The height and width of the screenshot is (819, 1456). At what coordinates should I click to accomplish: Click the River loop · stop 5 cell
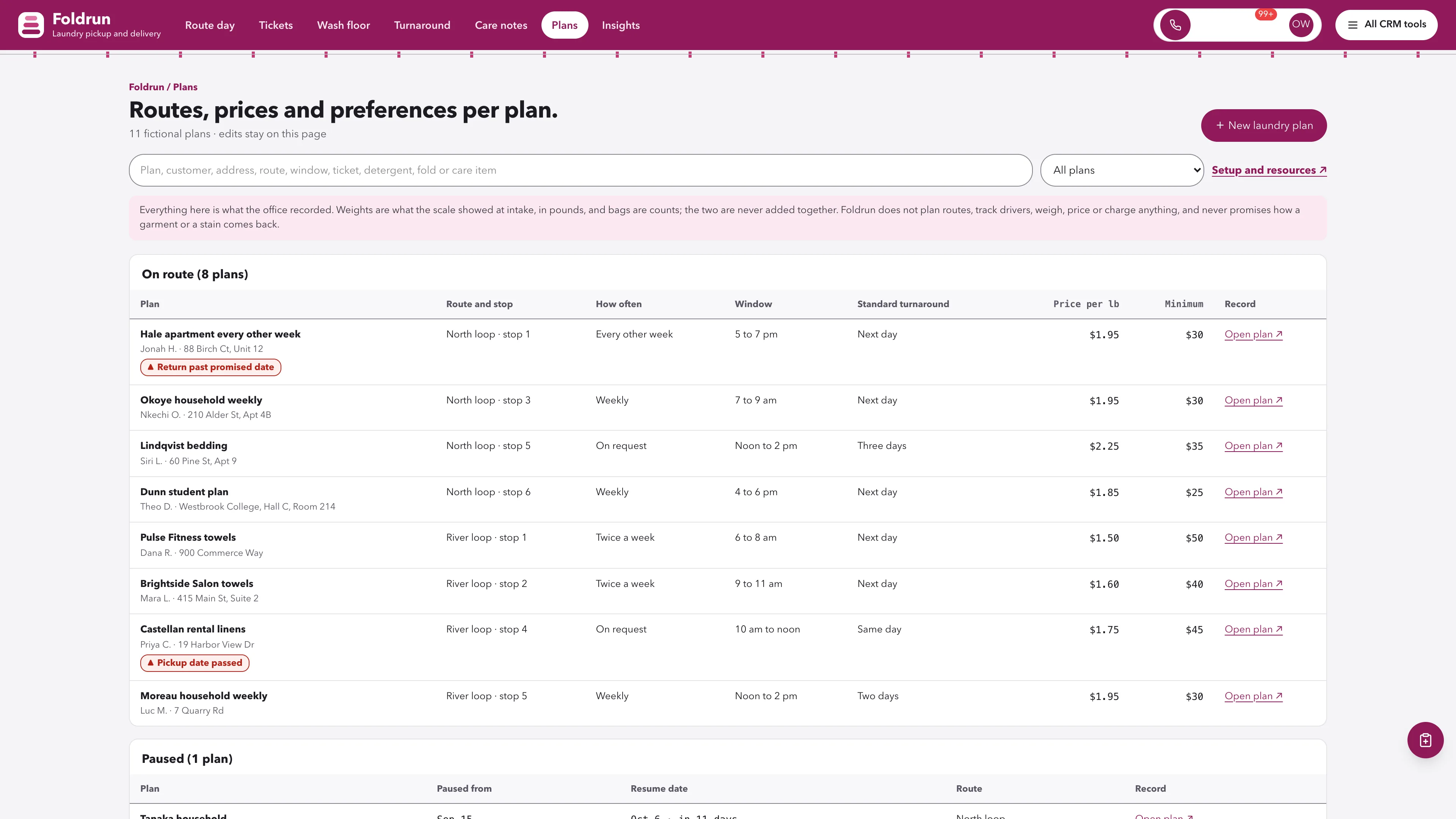pyautogui.click(x=486, y=696)
